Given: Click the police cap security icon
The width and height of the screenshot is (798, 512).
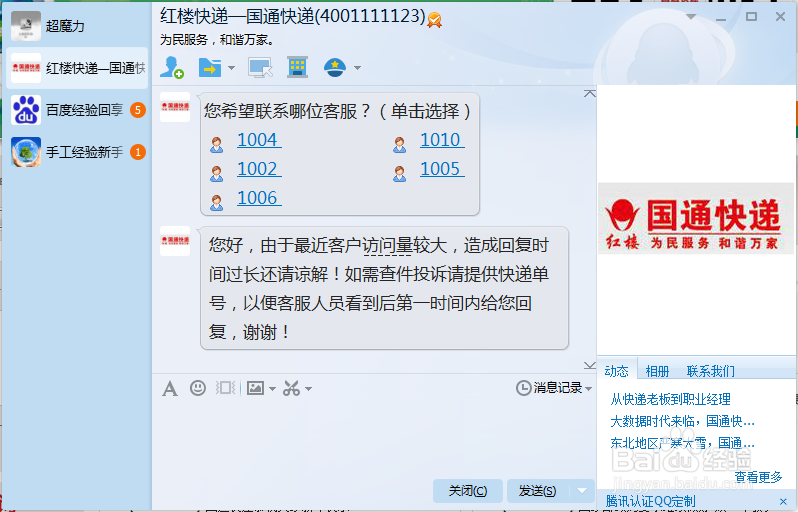Looking at the screenshot, I should click(x=335, y=67).
